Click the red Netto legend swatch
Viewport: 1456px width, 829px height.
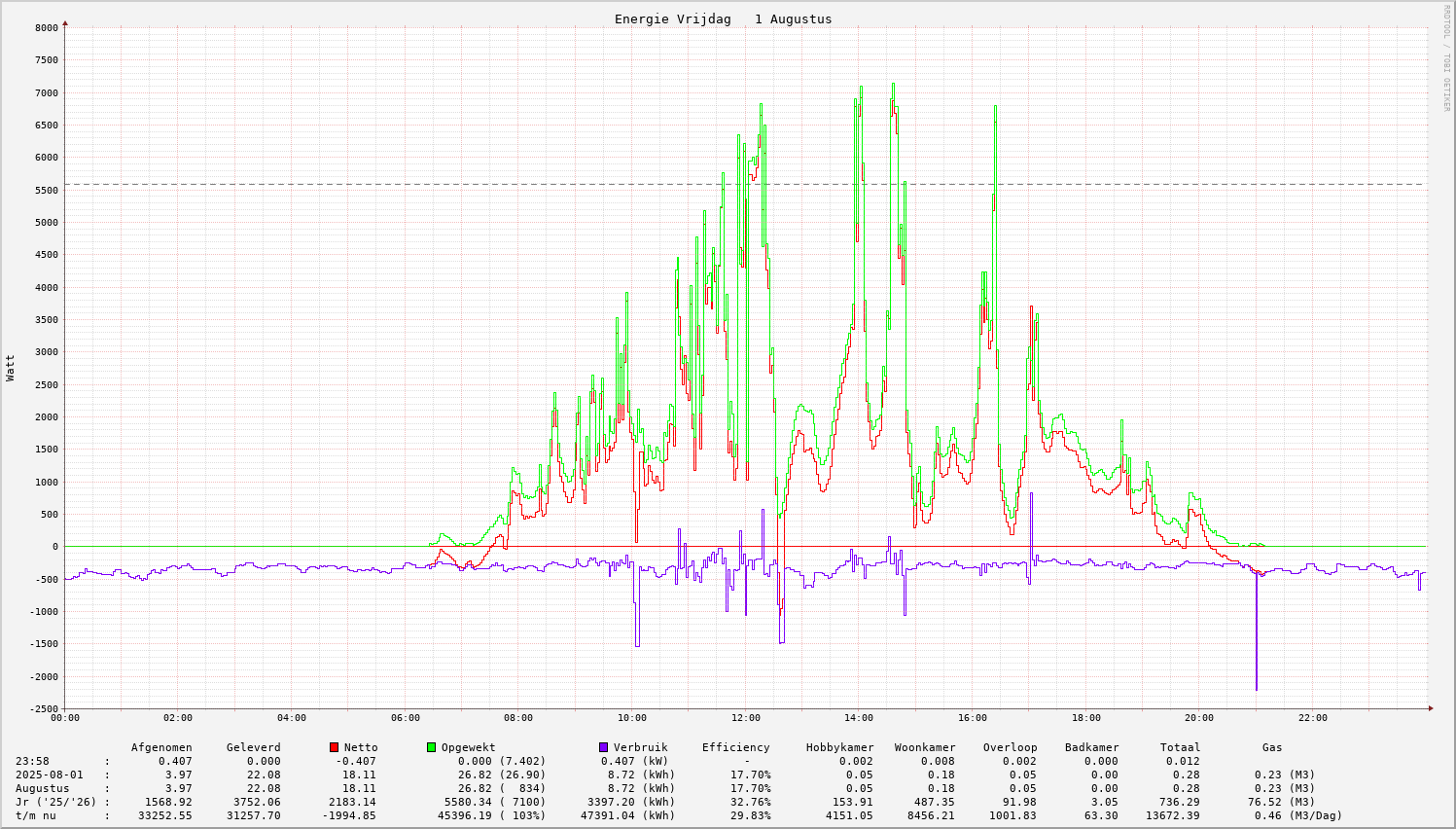tap(334, 747)
